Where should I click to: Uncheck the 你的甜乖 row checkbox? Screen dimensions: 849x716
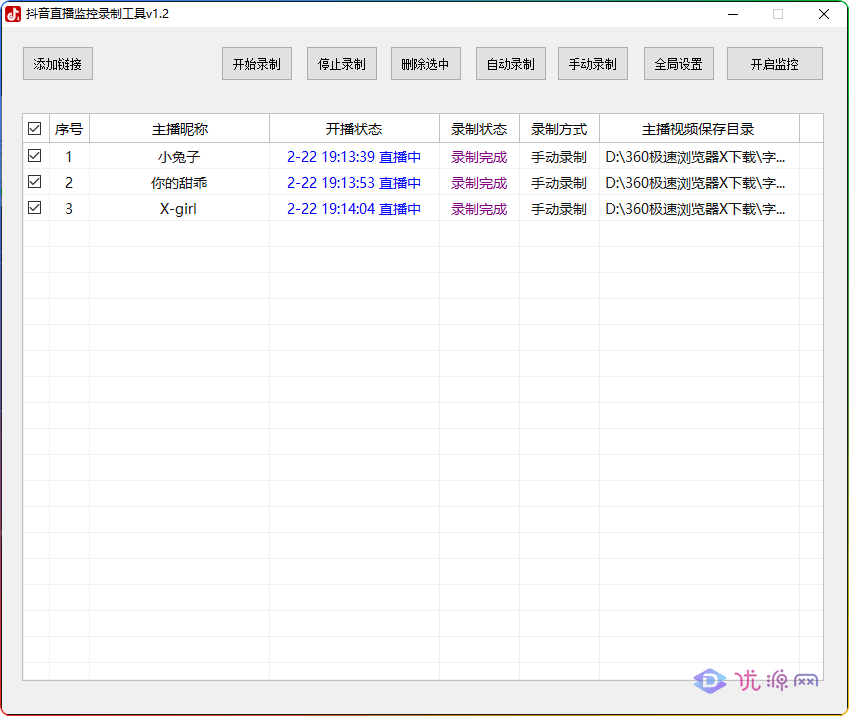[35, 182]
